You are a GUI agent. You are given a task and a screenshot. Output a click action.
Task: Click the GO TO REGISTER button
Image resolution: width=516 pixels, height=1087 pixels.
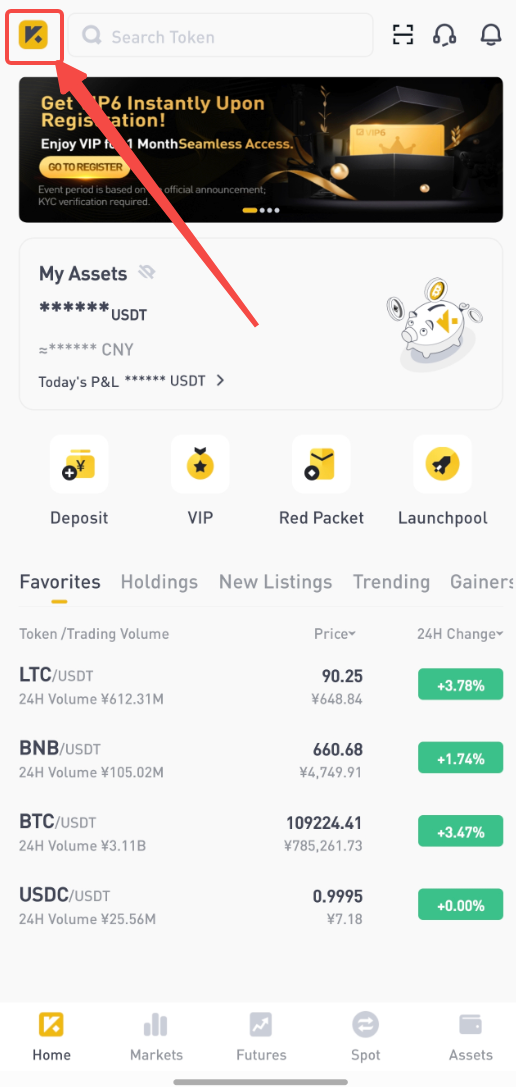85,167
